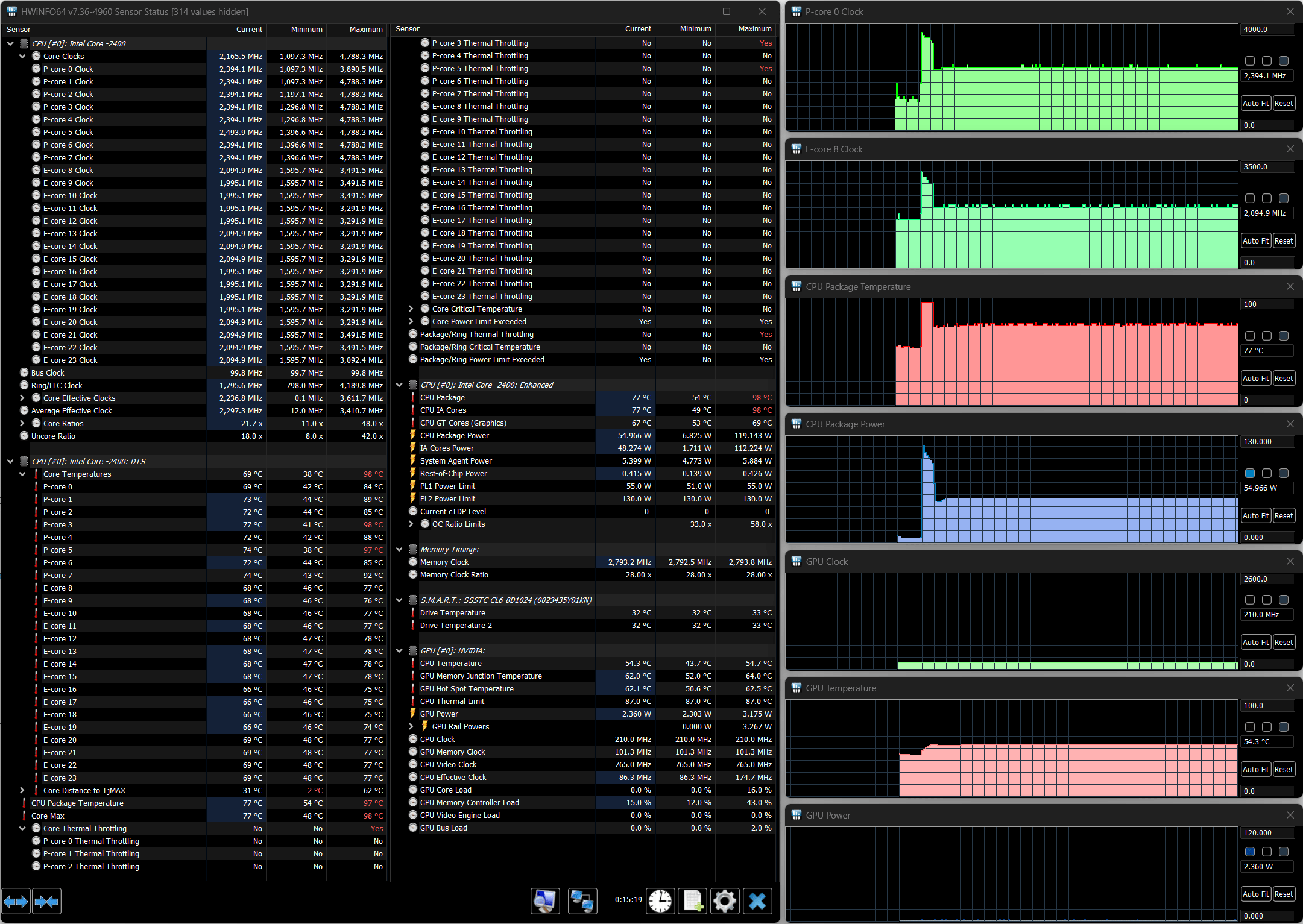Click the 4000.0 max value field of P-core 0 graph

click(x=1267, y=29)
